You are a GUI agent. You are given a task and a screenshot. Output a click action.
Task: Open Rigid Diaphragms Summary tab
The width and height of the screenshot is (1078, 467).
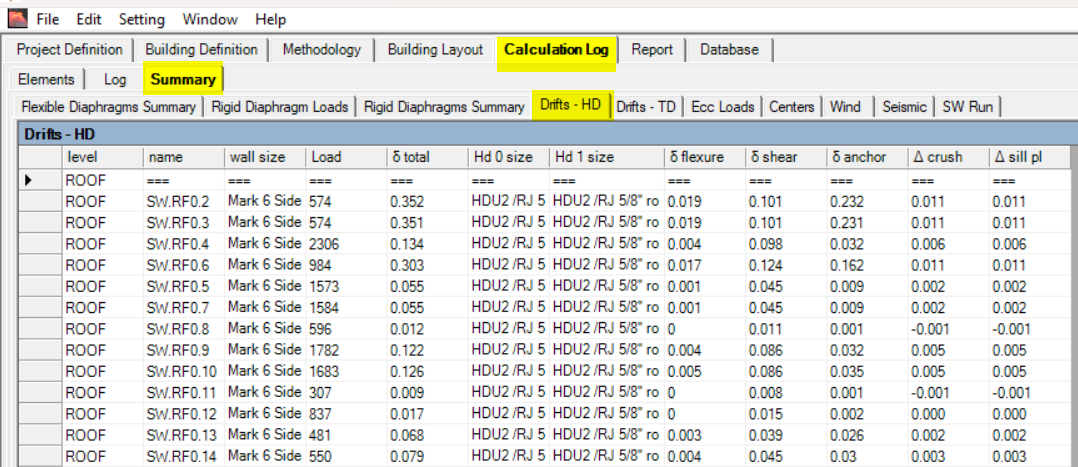point(444,107)
